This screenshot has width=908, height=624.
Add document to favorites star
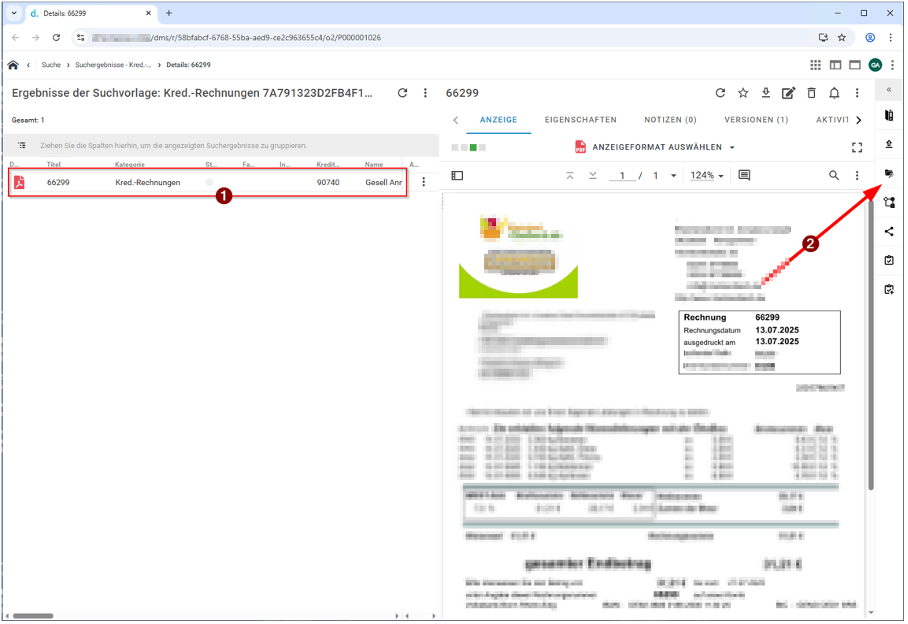pyautogui.click(x=743, y=93)
